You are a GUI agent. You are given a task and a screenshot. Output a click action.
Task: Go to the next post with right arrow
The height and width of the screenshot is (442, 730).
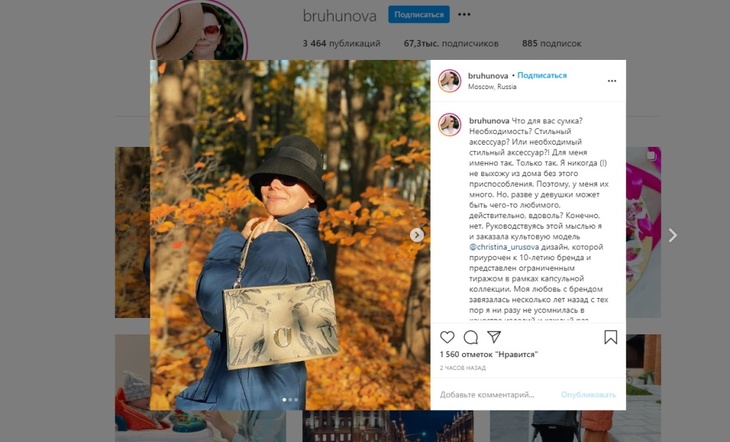(672, 235)
